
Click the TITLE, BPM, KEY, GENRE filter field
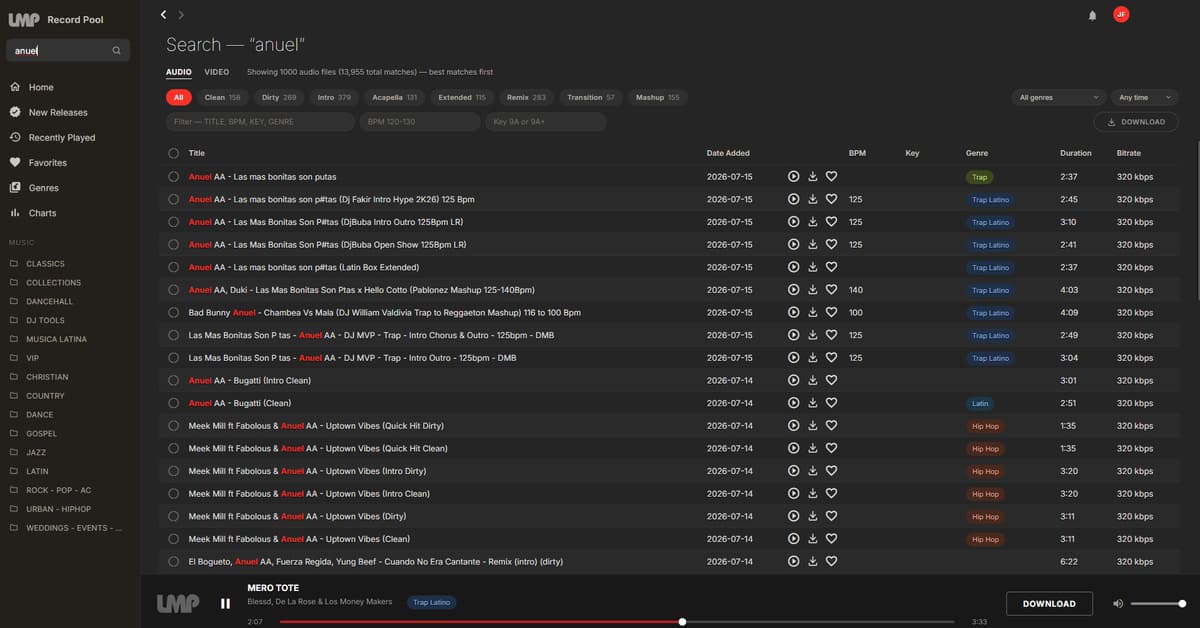click(260, 122)
